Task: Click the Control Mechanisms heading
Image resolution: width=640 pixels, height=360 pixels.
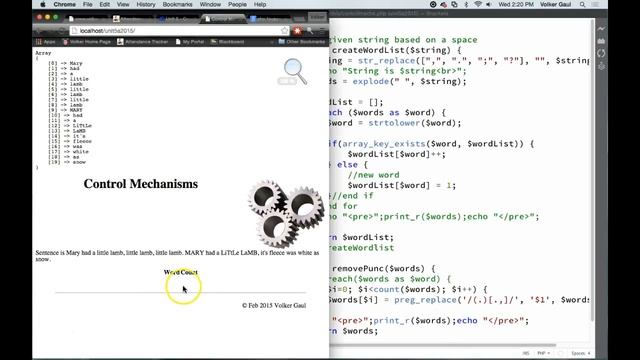Action: pos(141,184)
